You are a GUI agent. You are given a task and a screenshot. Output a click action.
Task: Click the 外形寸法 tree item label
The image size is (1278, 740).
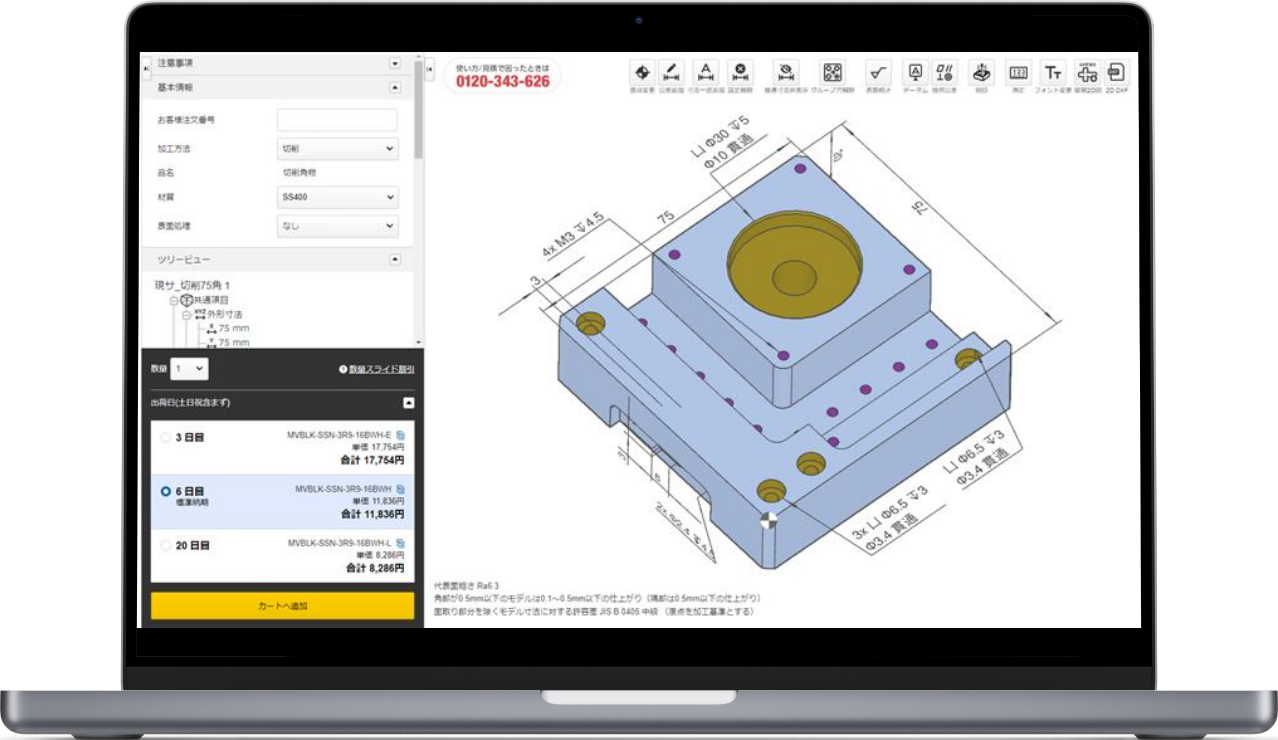pos(224,314)
